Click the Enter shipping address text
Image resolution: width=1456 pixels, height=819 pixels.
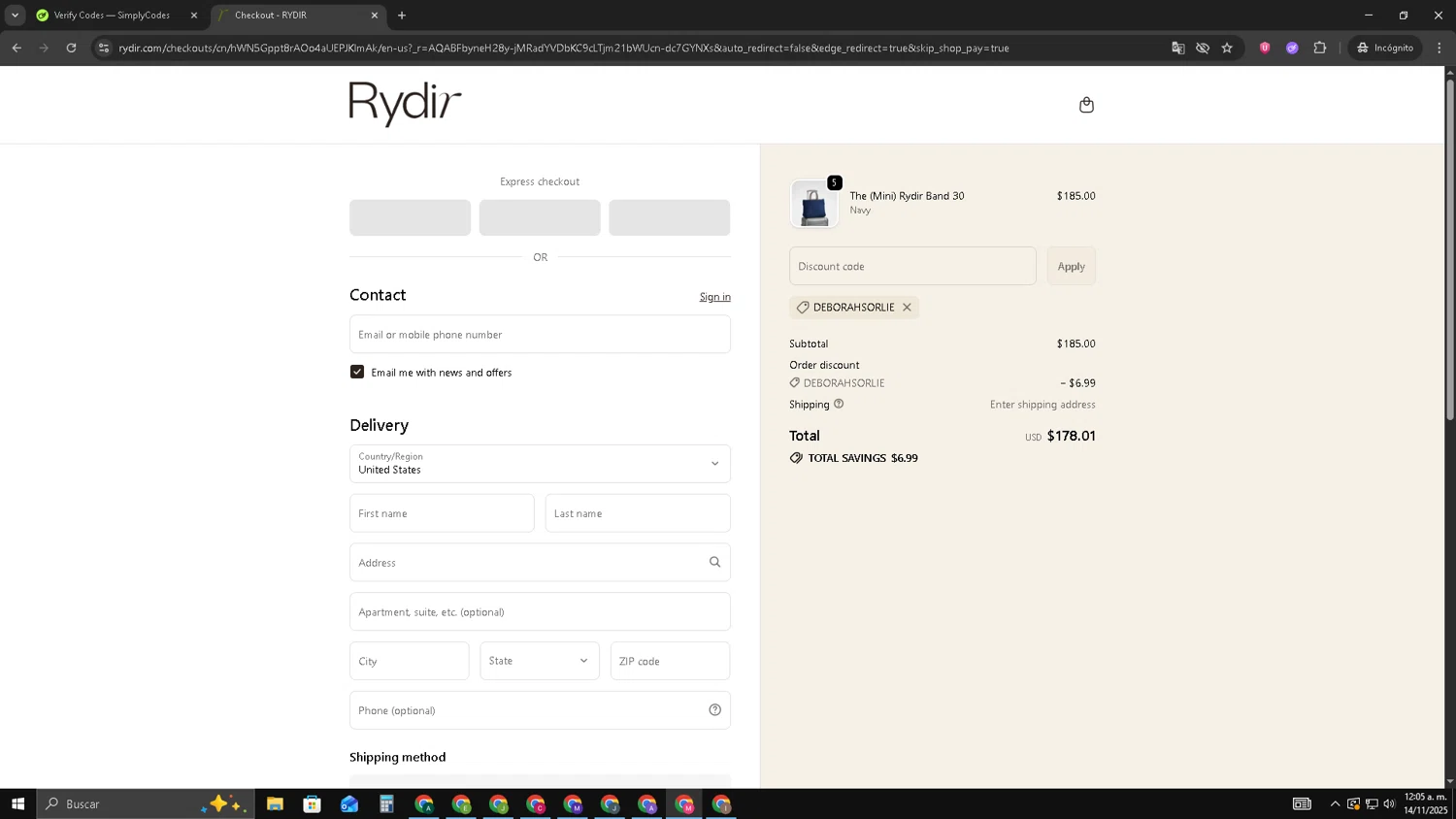(1042, 405)
